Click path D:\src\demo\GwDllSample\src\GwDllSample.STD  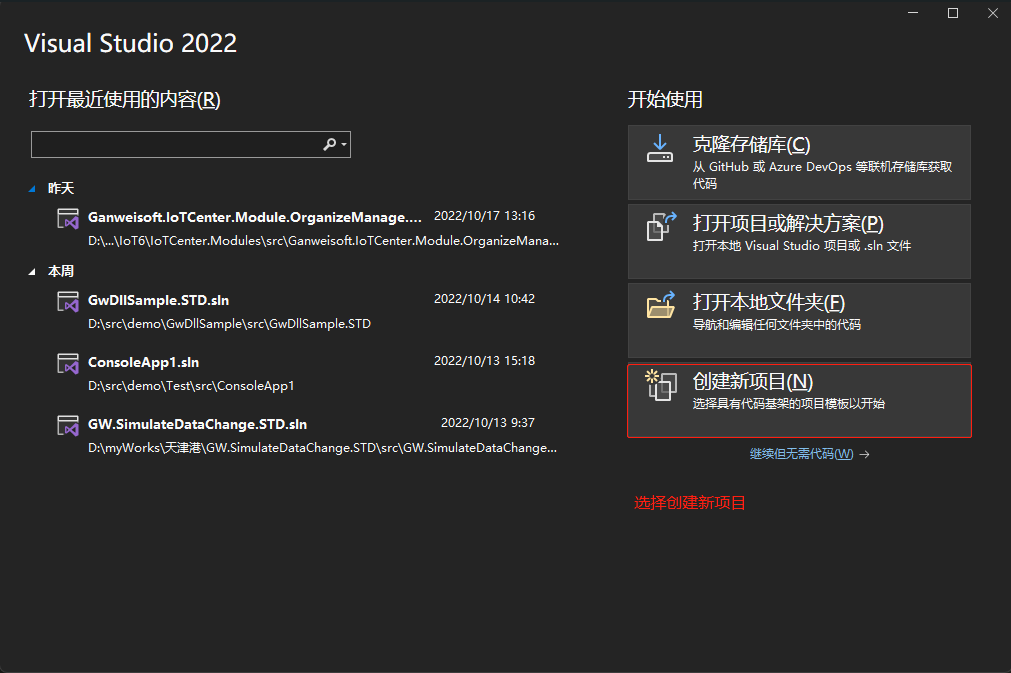(x=230, y=324)
